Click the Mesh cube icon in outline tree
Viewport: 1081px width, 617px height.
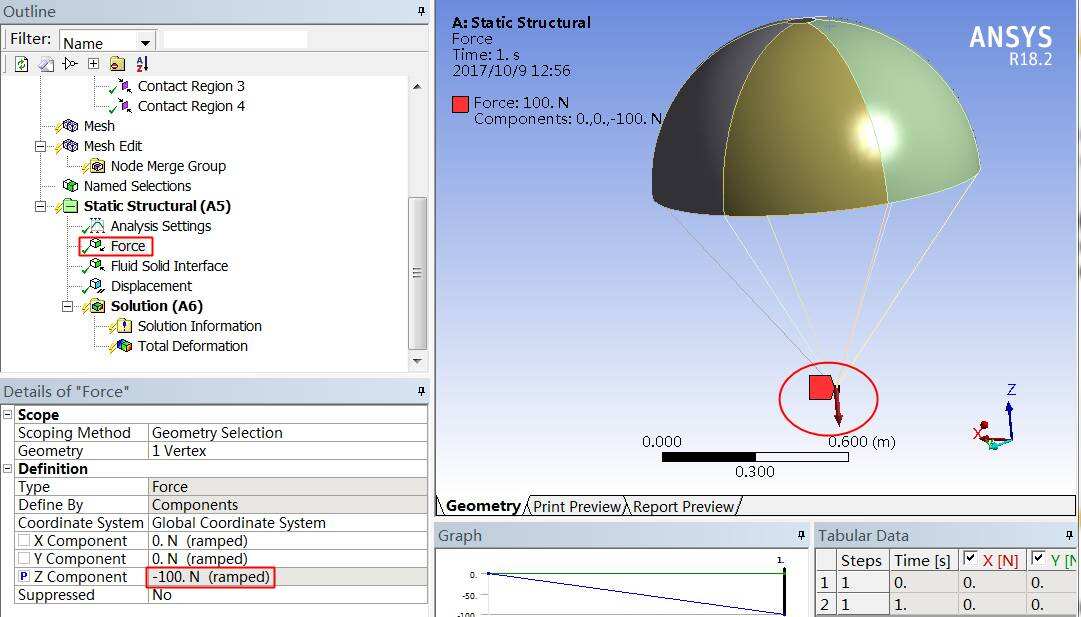coord(70,126)
